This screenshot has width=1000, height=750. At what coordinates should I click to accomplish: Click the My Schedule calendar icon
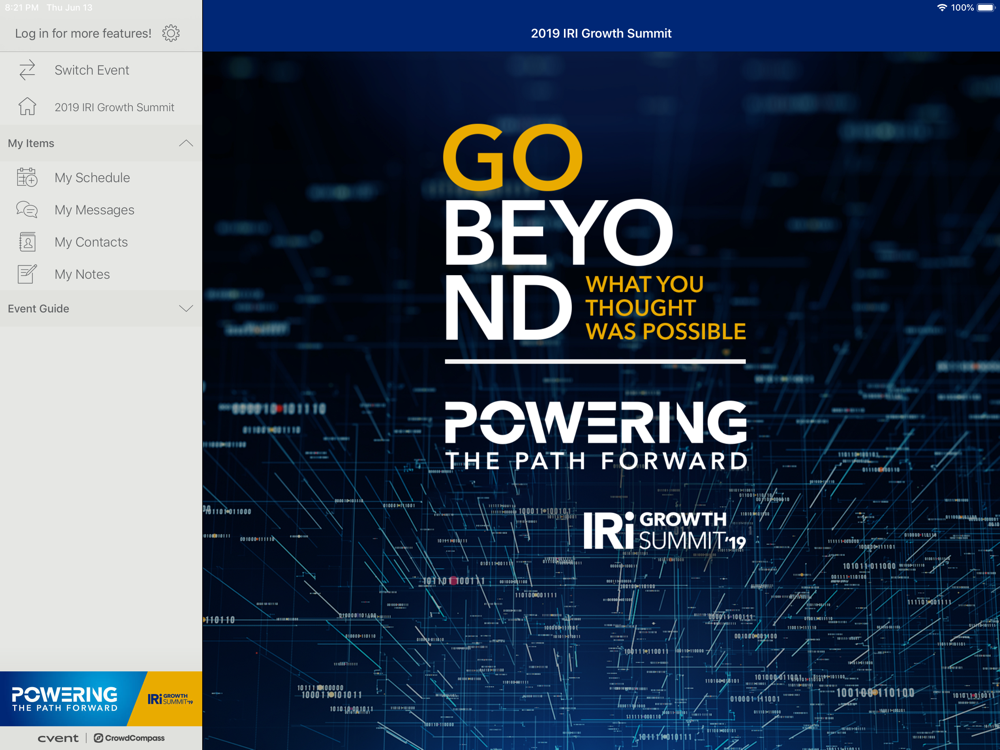27,177
